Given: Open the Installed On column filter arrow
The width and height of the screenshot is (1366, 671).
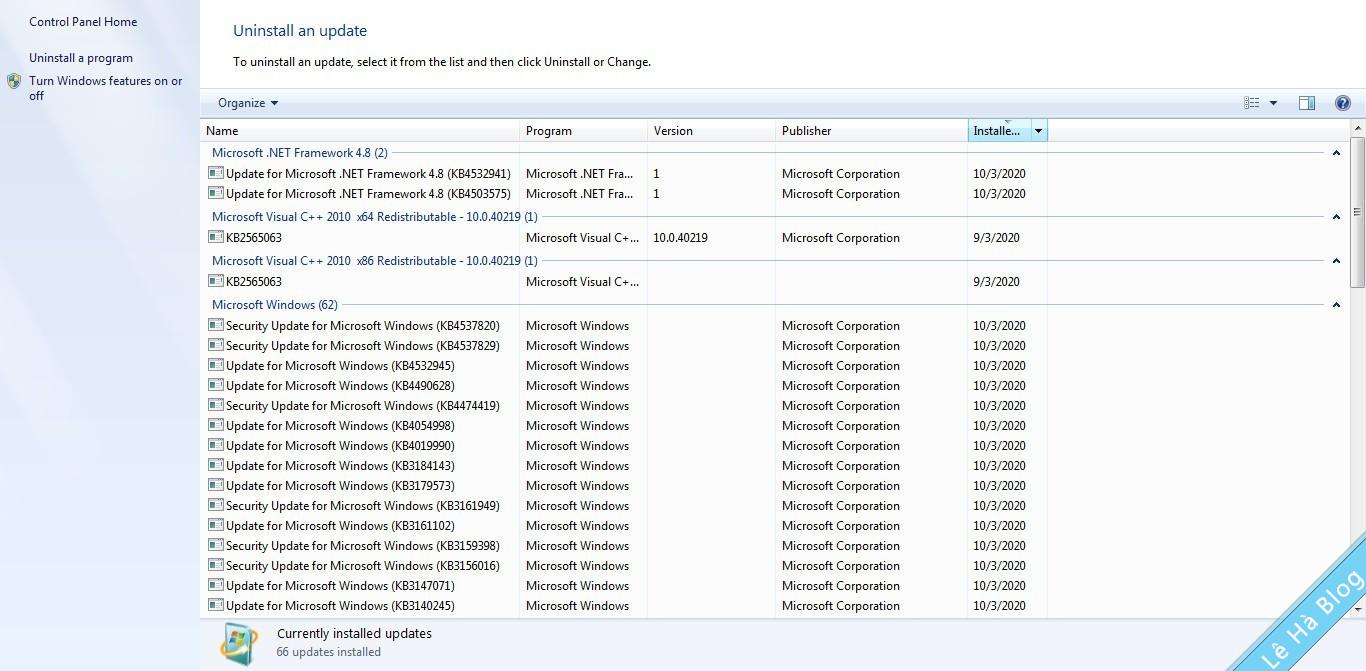Looking at the screenshot, I should 1038,131.
